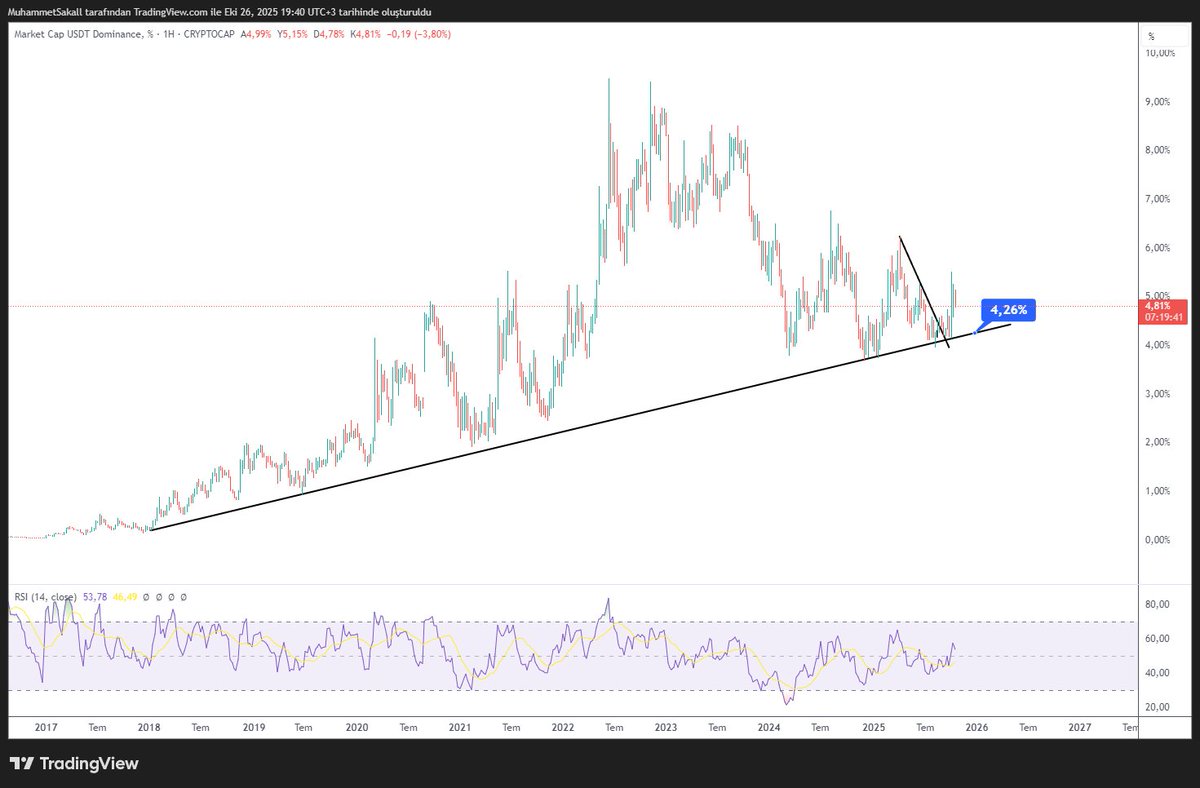Screen dimensions: 1200x788
Task: Click the 6,00% price axis label
Action: [x=1158, y=248]
